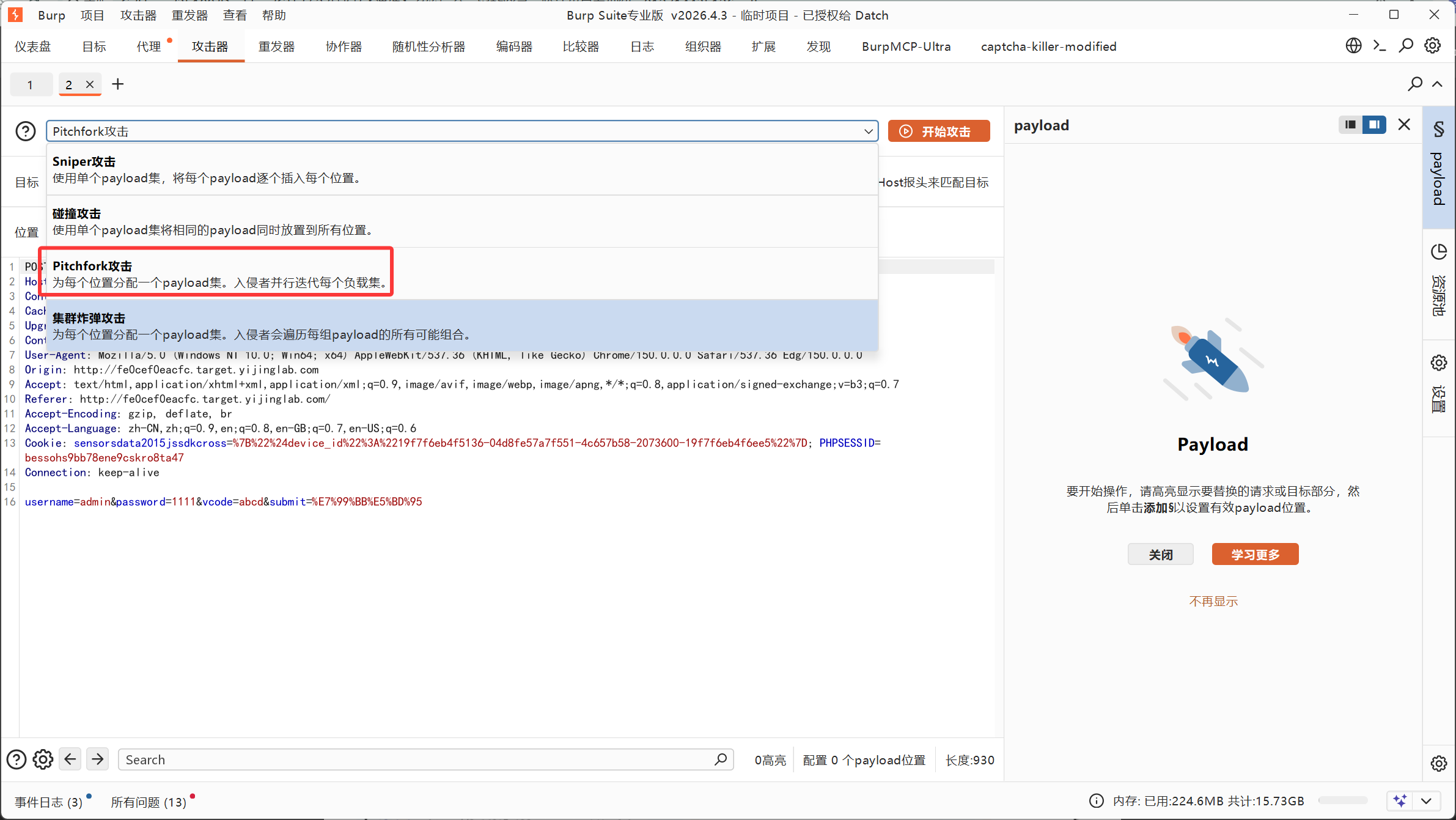Screen dimensions: 1456x820
Task: Open the 帮助 menu
Action: pos(274,15)
